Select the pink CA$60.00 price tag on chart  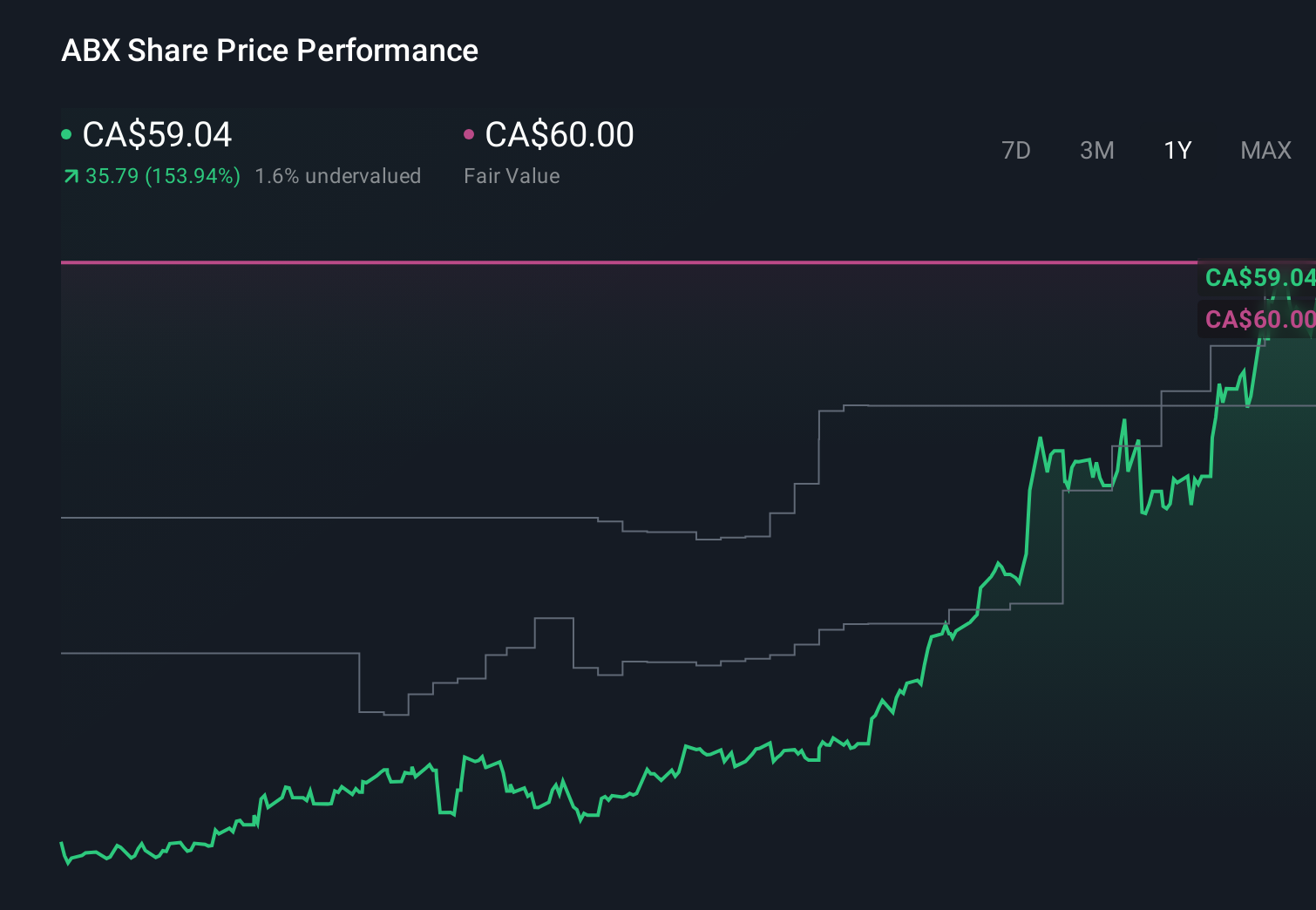click(x=1258, y=319)
